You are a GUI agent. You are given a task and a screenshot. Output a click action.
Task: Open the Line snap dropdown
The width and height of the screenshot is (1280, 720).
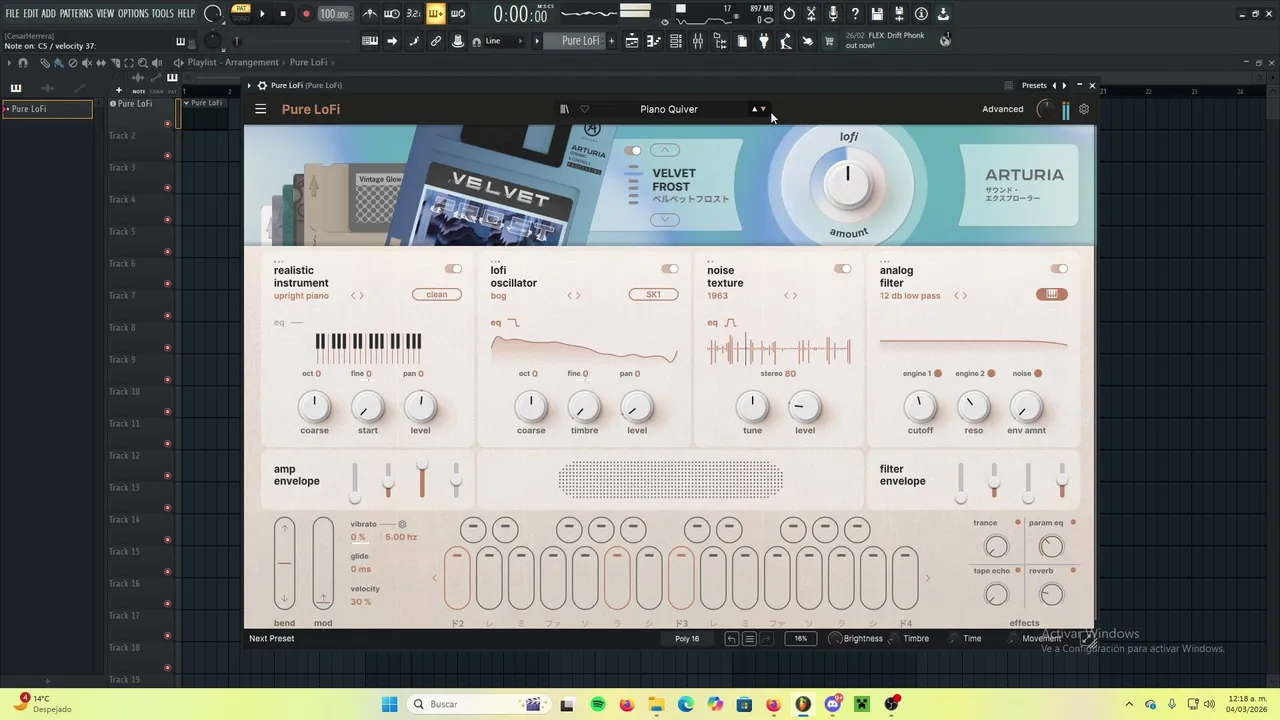pyautogui.click(x=507, y=41)
